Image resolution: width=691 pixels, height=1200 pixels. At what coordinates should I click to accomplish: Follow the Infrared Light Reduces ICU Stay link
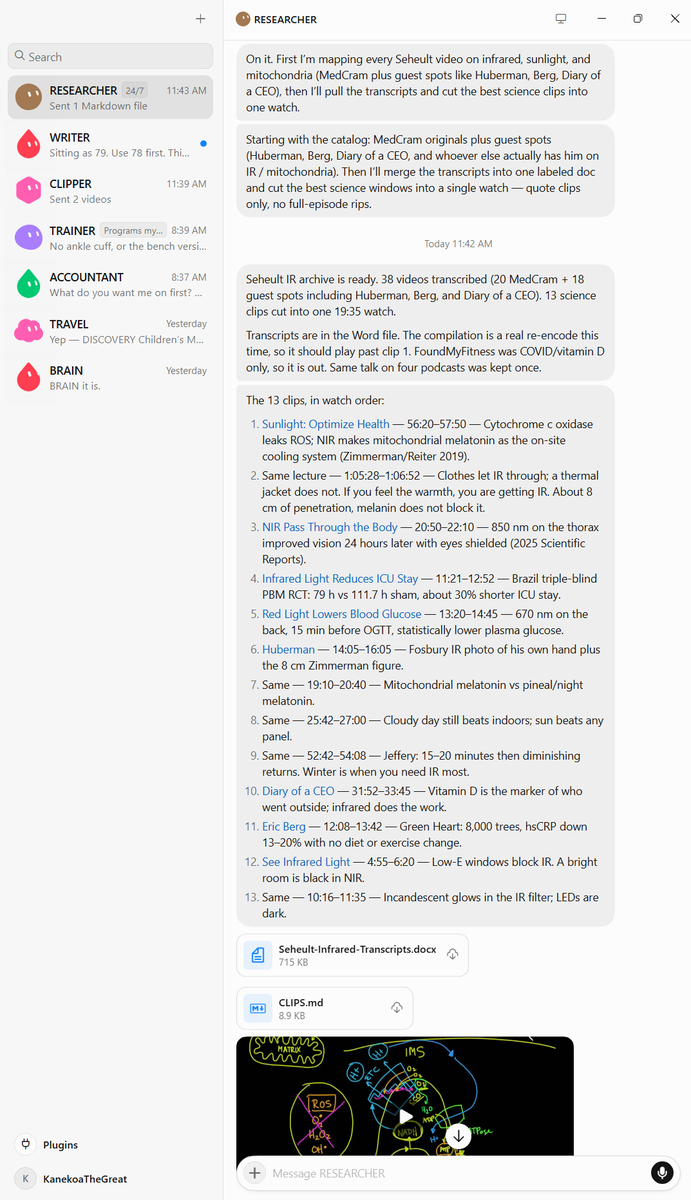[x=340, y=579]
